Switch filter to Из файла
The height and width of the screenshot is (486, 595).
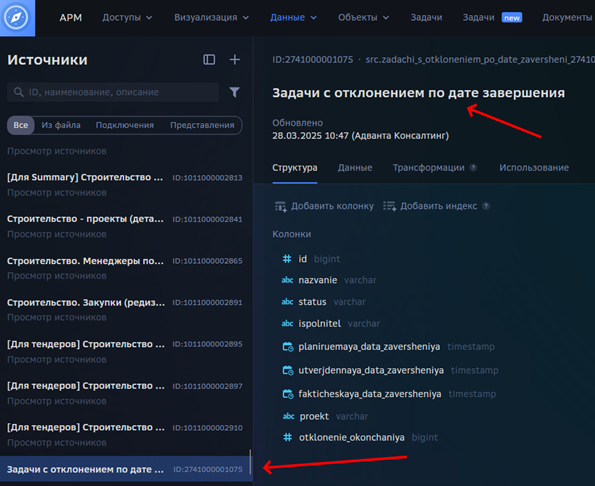(x=61, y=125)
